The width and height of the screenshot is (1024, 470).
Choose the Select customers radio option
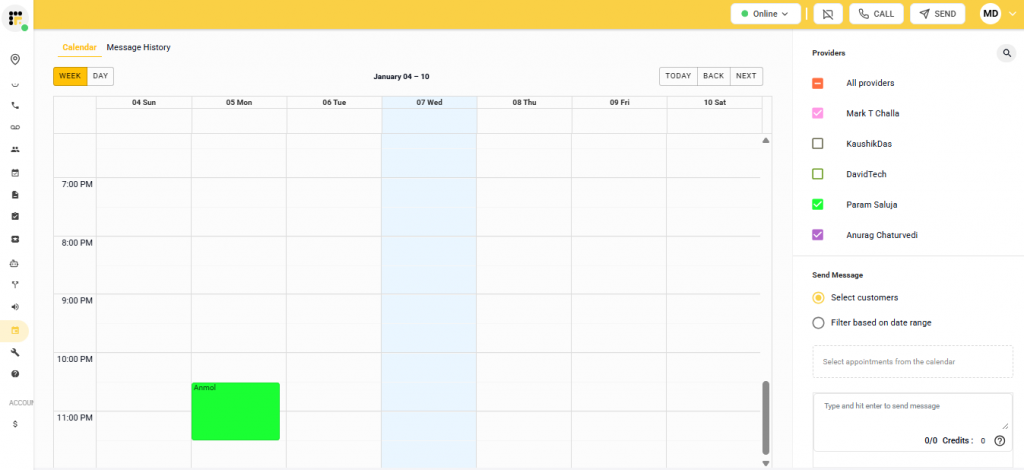click(x=818, y=298)
